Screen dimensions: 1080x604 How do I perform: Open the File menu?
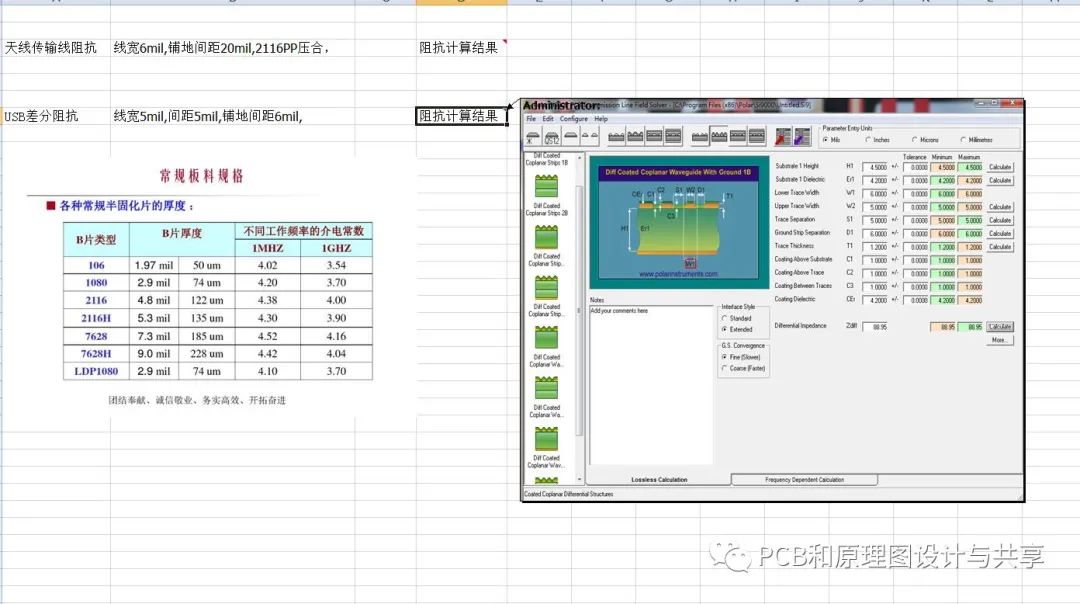532,119
